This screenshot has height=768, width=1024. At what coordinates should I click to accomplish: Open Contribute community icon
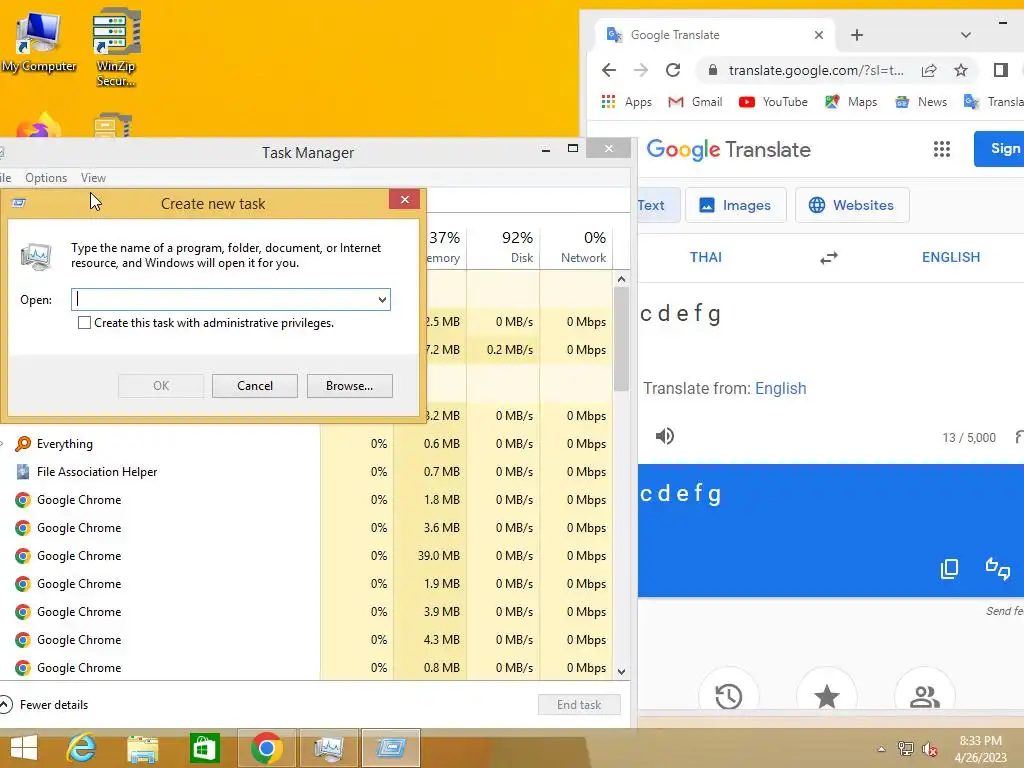[925, 696]
